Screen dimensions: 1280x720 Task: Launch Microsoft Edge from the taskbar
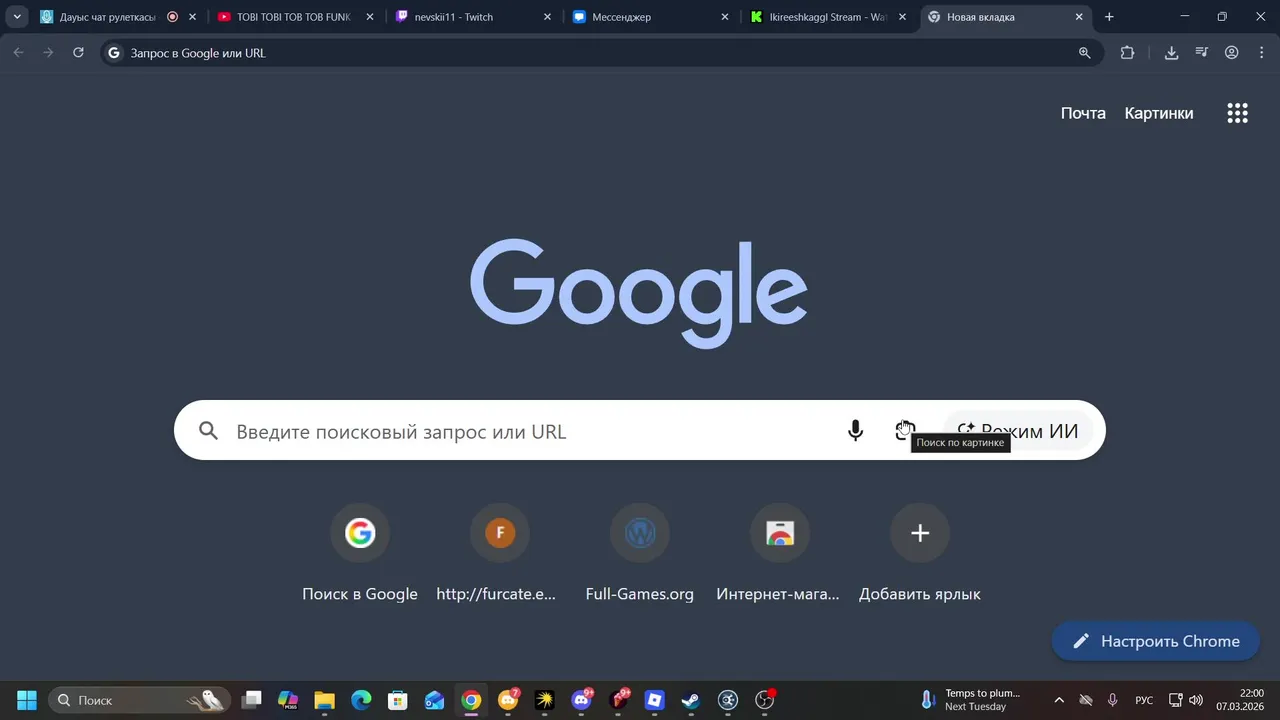pos(361,700)
